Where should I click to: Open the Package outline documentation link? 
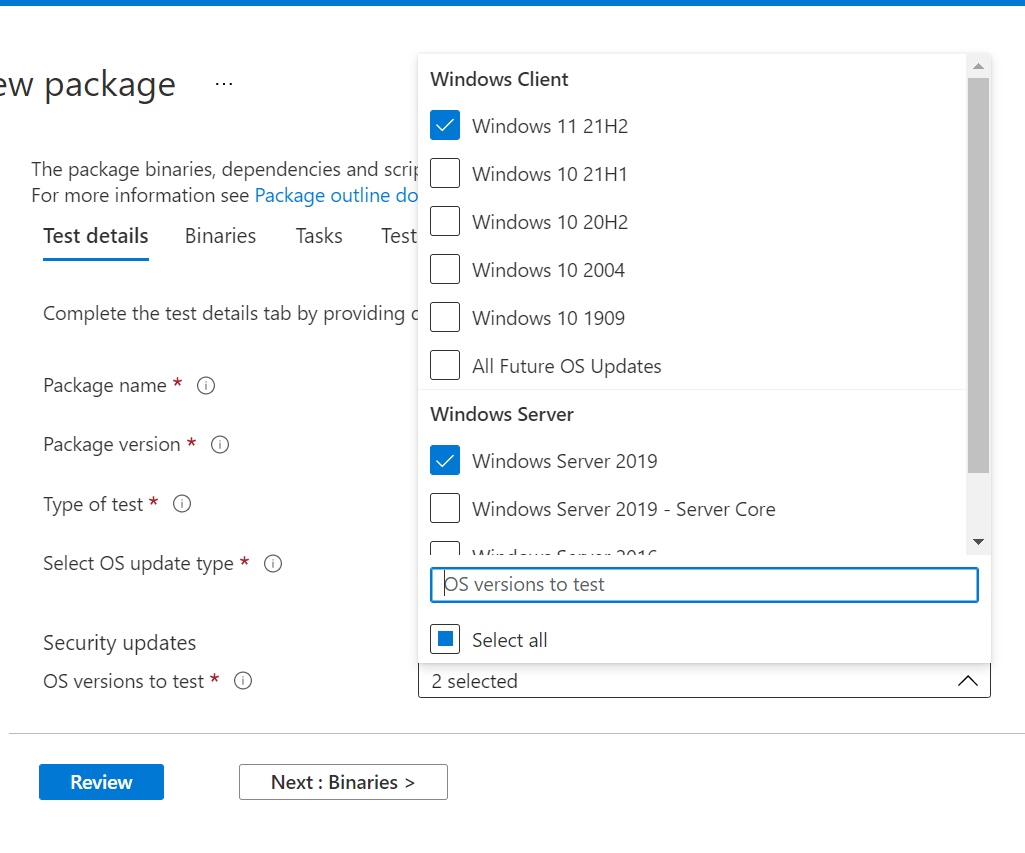[336, 195]
